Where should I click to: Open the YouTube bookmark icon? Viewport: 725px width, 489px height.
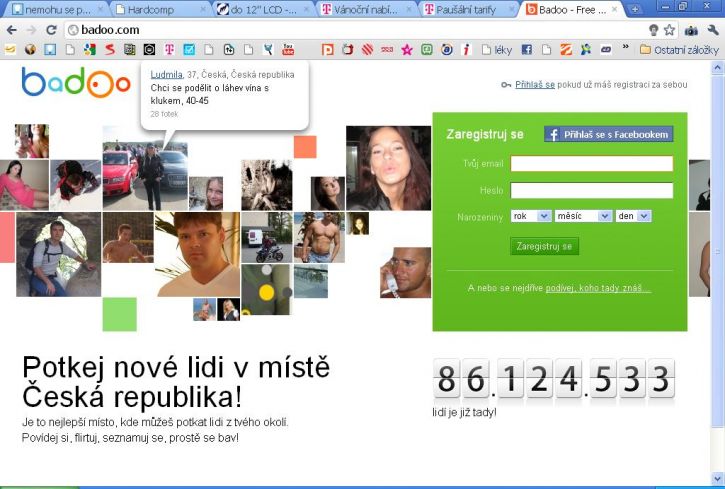288,49
